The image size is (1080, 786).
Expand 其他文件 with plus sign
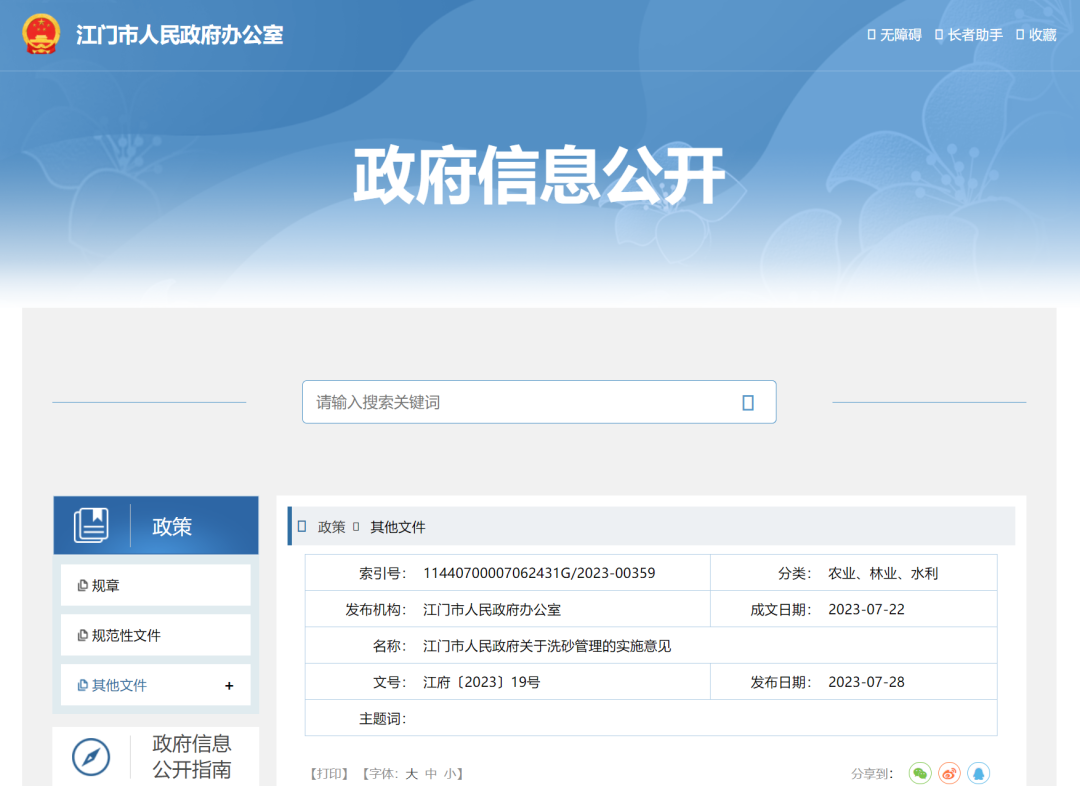tap(229, 686)
